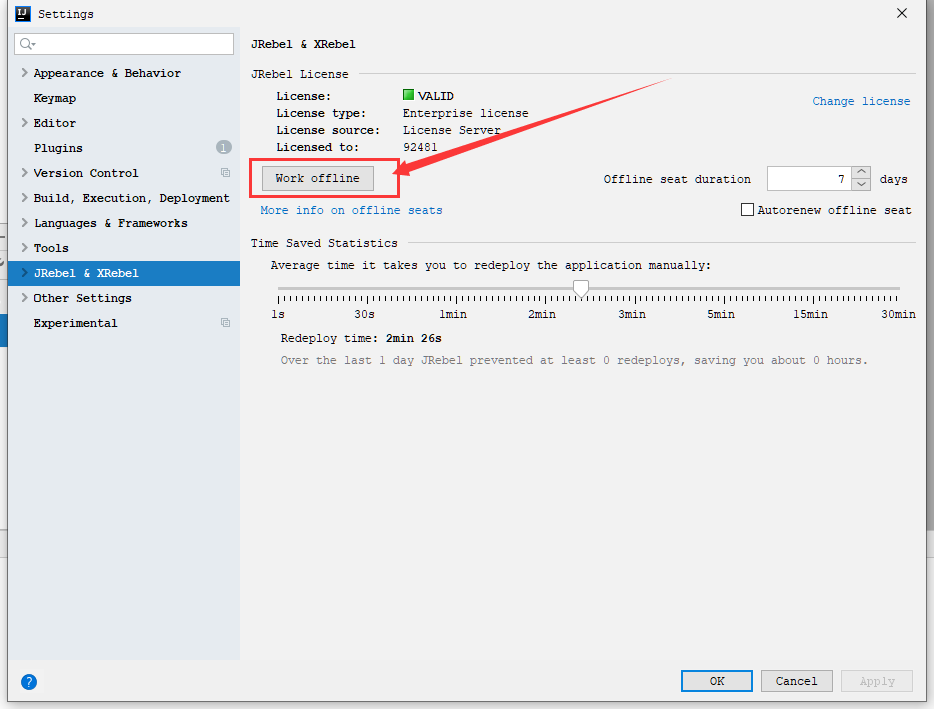This screenshot has width=934, height=709.
Task: Open More info on offline seats link
Action: click(x=351, y=210)
